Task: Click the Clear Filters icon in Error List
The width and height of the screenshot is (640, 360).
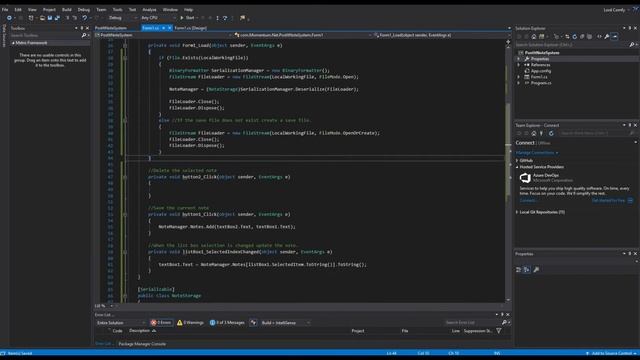Action: [253, 322]
